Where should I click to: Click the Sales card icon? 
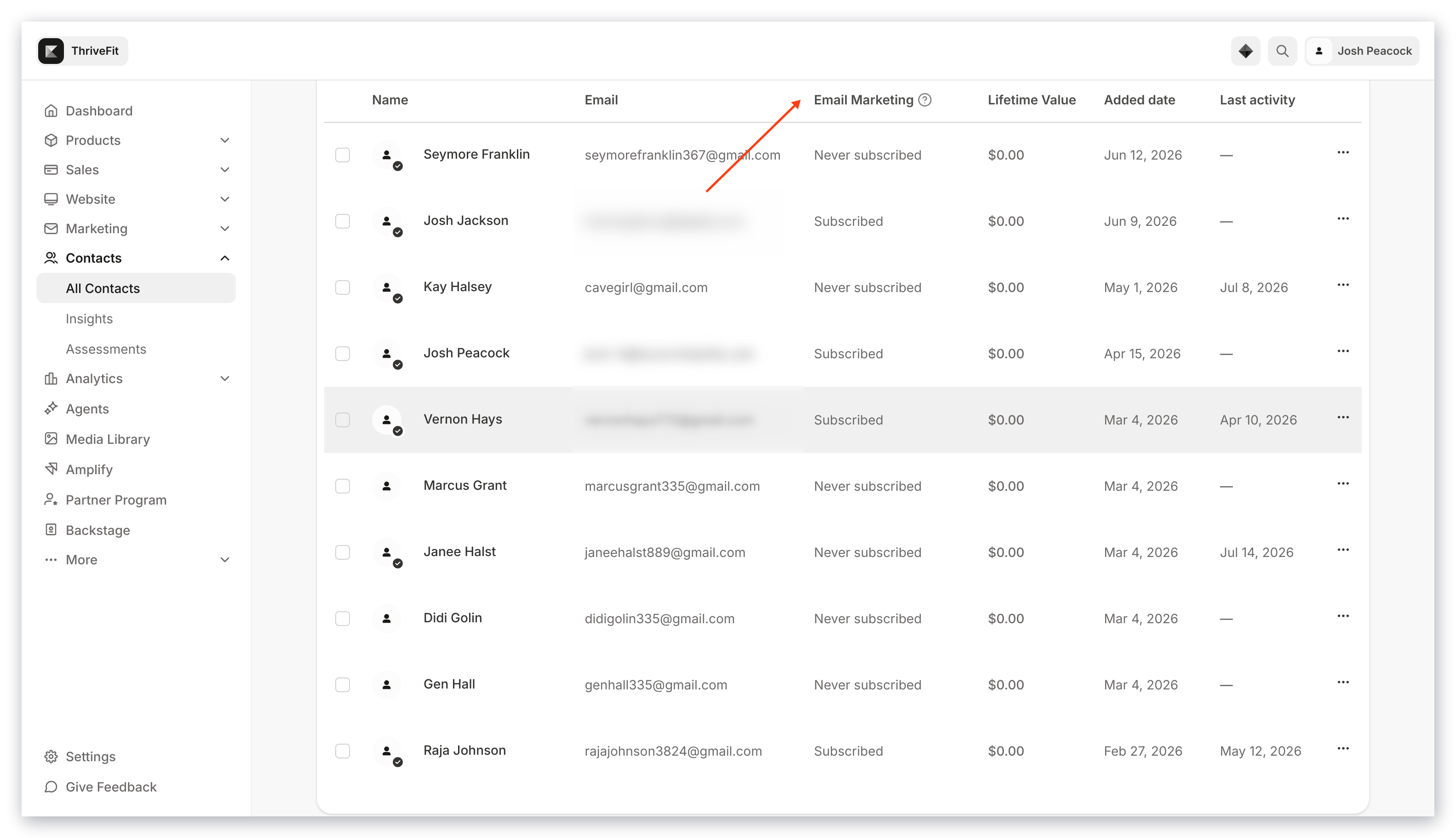click(x=51, y=169)
